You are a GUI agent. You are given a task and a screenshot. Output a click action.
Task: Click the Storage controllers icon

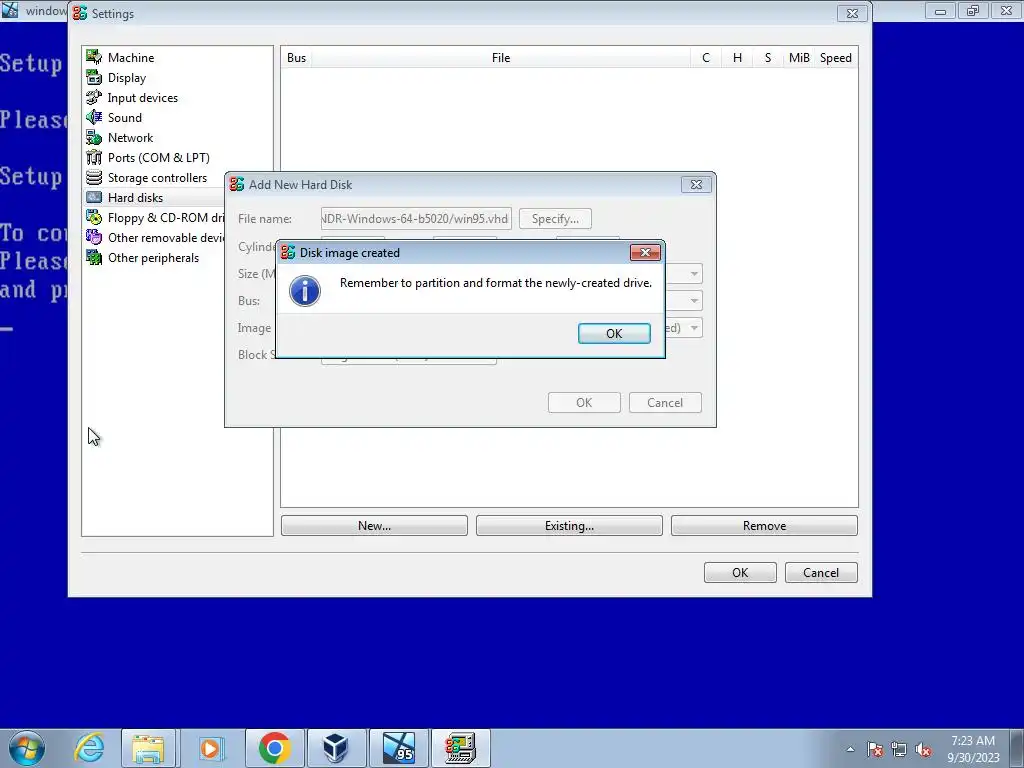(x=94, y=178)
